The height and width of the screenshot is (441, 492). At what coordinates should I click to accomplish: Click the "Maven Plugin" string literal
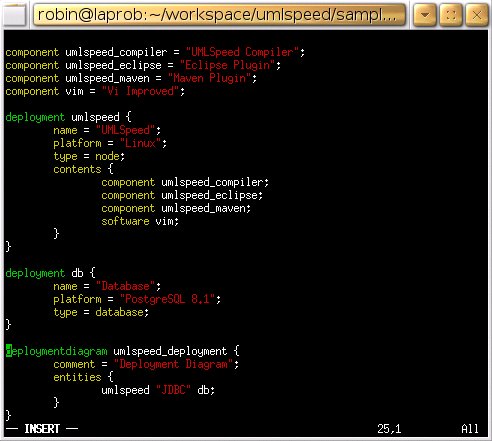tap(209, 78)
